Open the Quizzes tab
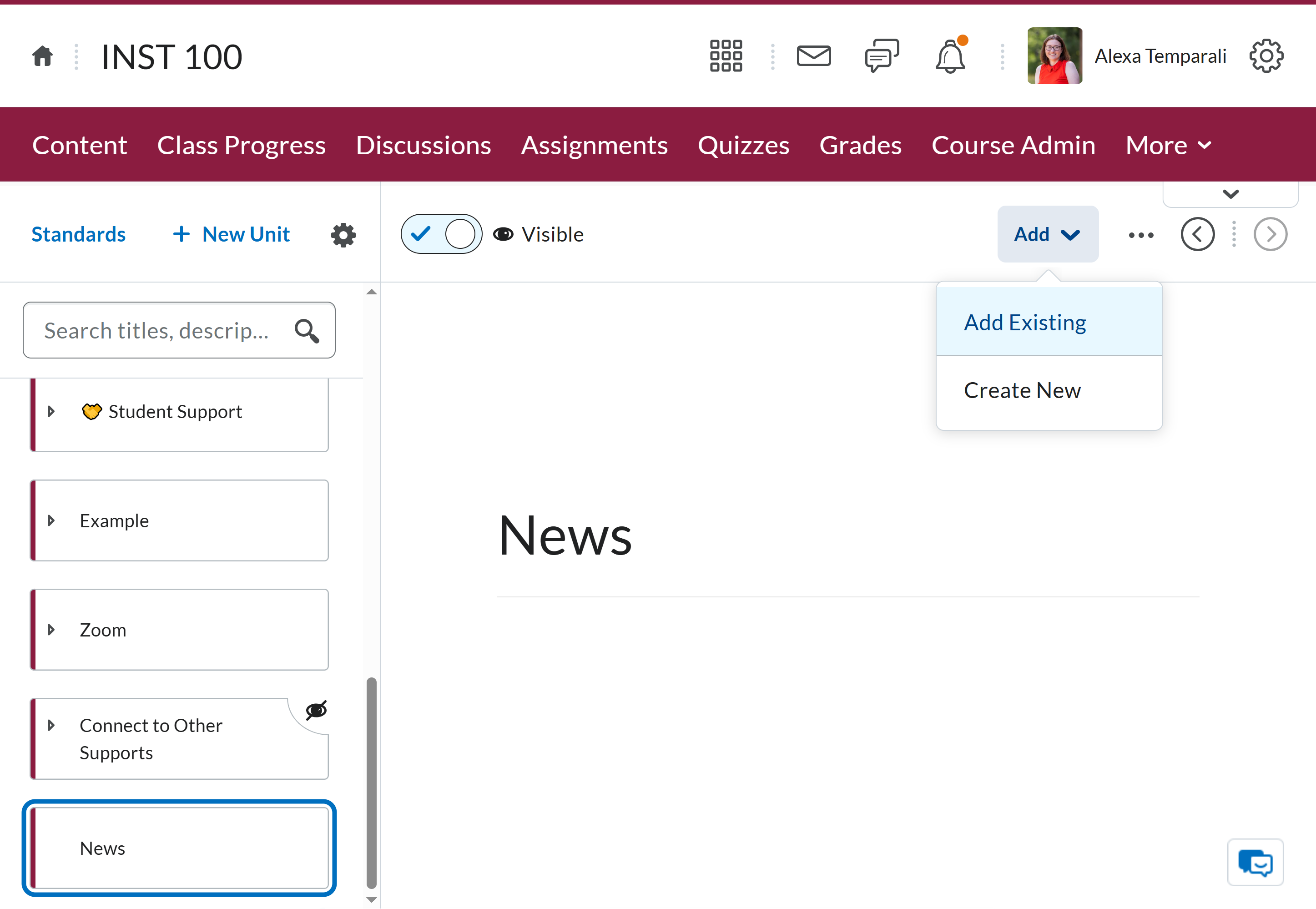Image resolution: width=1316 pixels, height=909 pixels. (x=744, y=145)
